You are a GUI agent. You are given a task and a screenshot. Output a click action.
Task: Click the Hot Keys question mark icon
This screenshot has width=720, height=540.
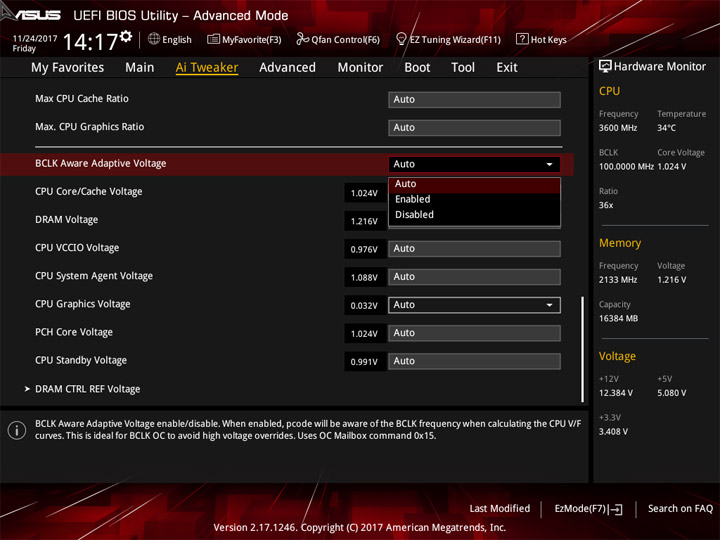coord(522,39)
